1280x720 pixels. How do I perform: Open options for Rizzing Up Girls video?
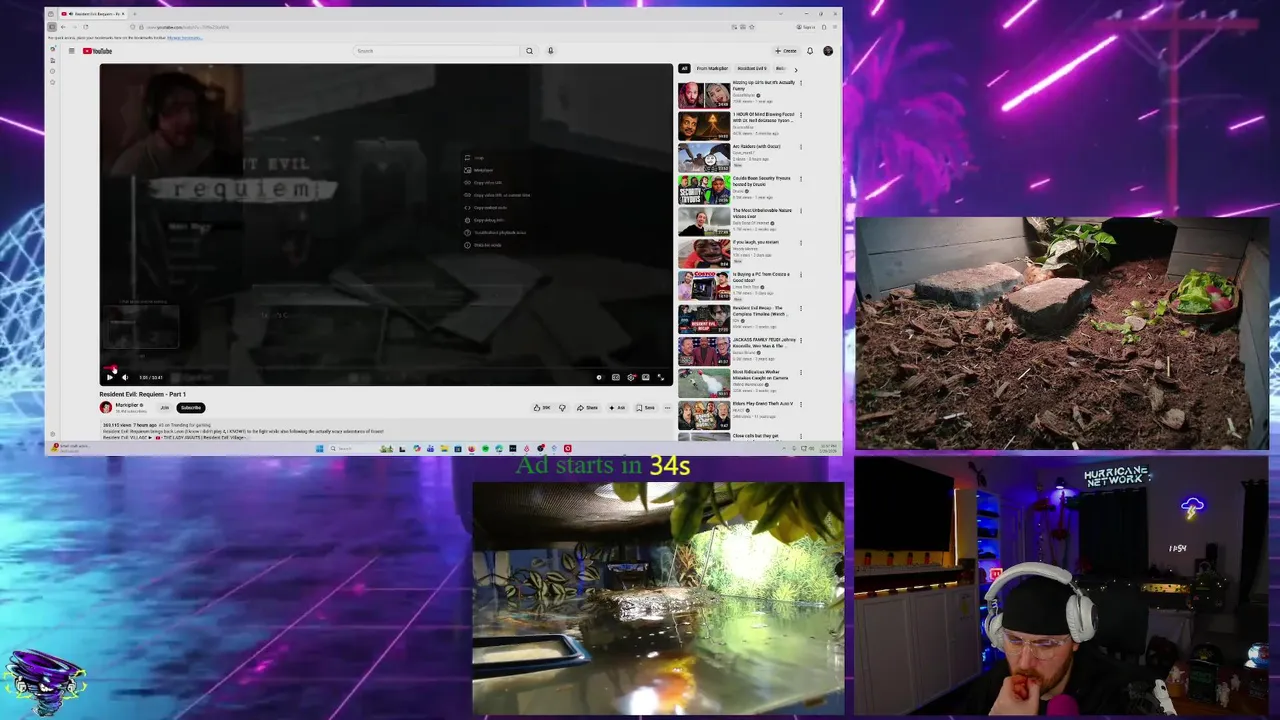801,83
